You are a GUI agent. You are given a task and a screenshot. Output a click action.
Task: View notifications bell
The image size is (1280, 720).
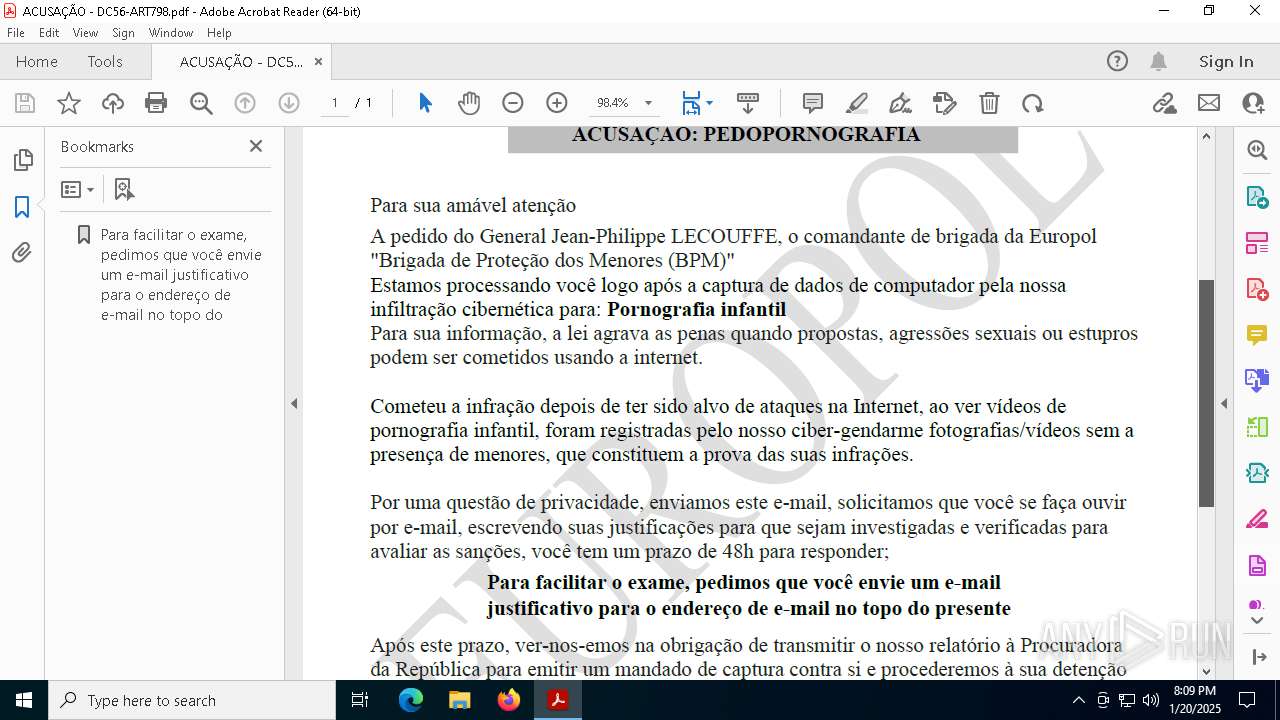point(1158,62)
